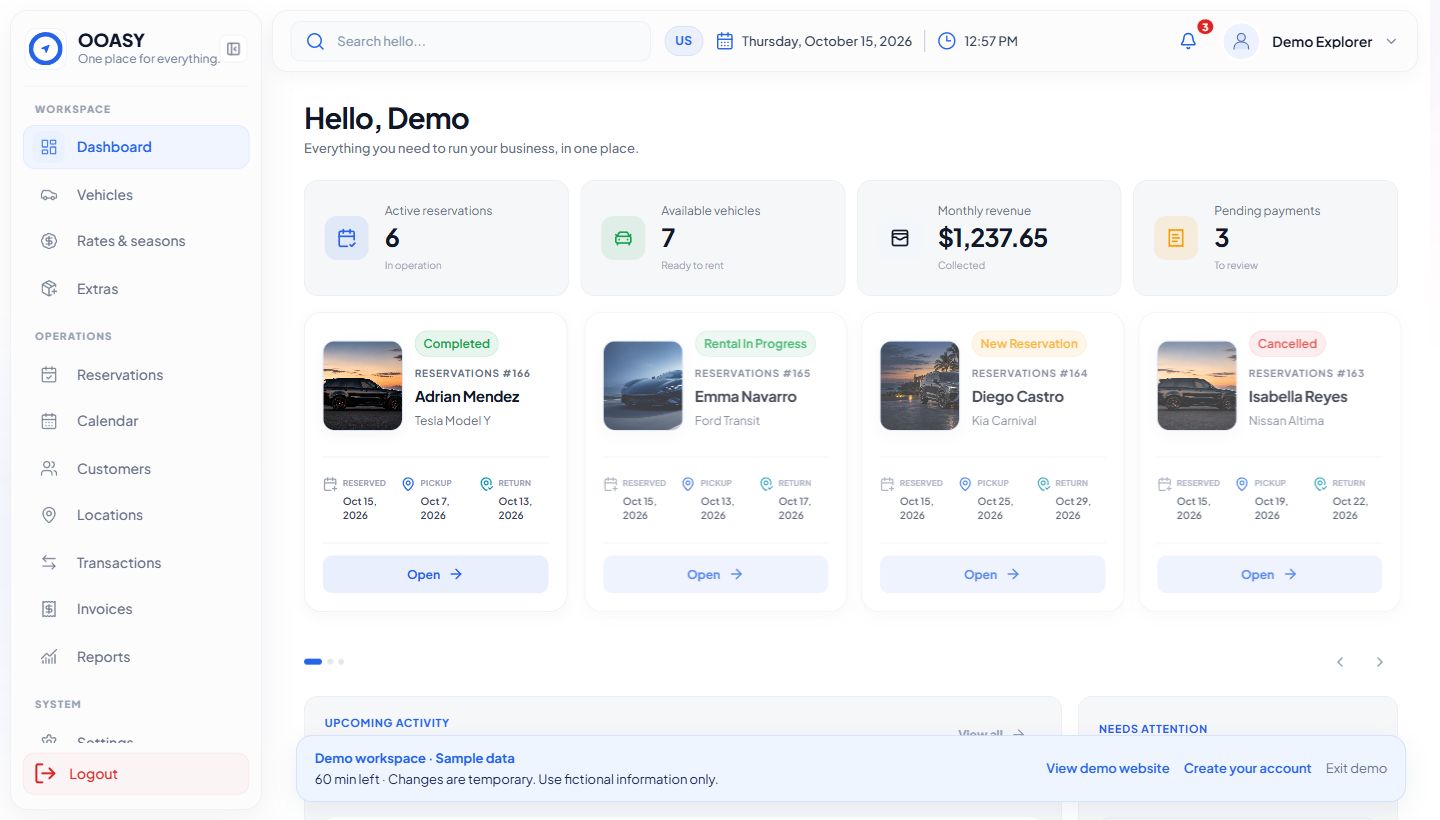1440x820 pixels.
Task: Click the calendar icon beside the date
Action: 725,41
